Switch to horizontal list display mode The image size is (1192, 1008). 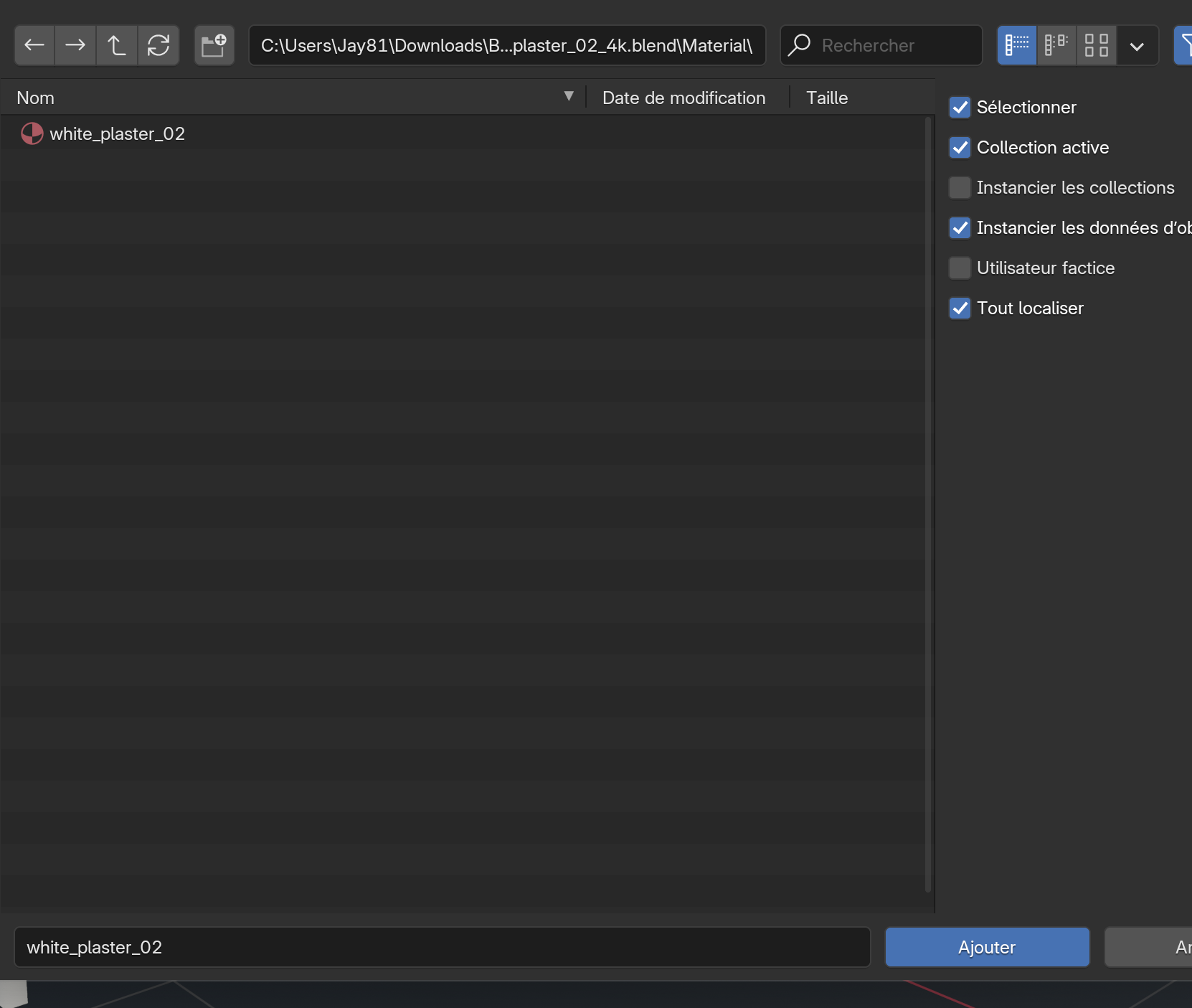click(1056, 45)
